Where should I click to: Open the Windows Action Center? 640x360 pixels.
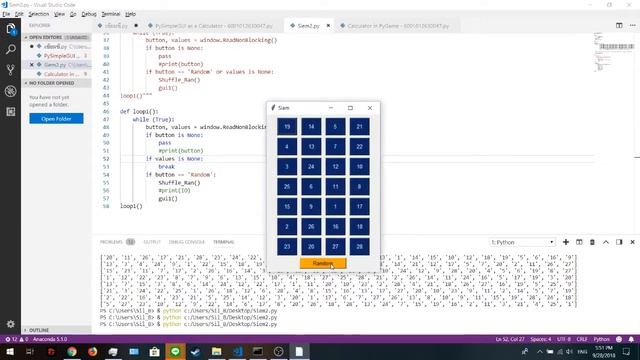[x=627, y=351]
